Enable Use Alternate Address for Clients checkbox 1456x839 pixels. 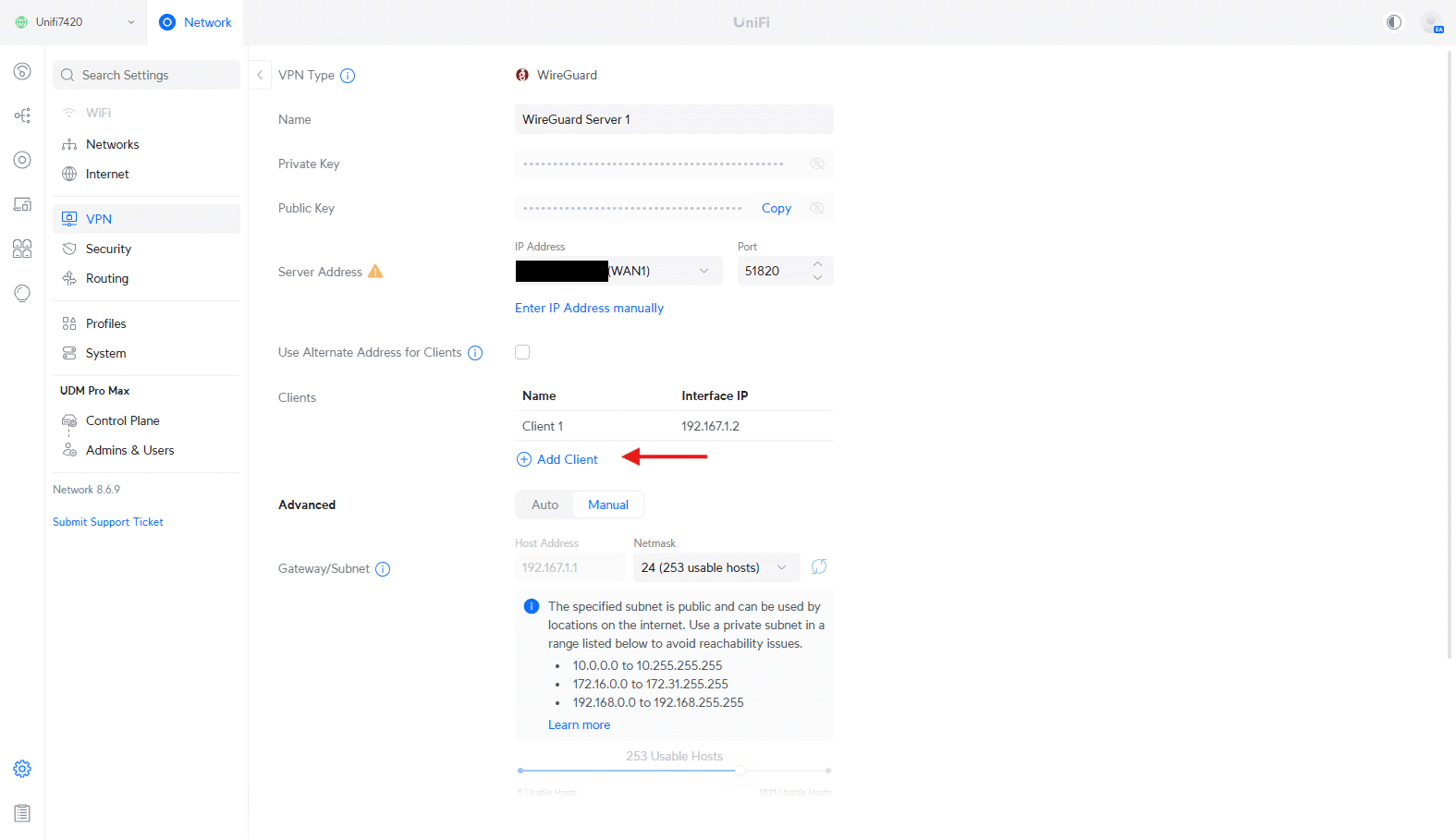click(522, 352)
